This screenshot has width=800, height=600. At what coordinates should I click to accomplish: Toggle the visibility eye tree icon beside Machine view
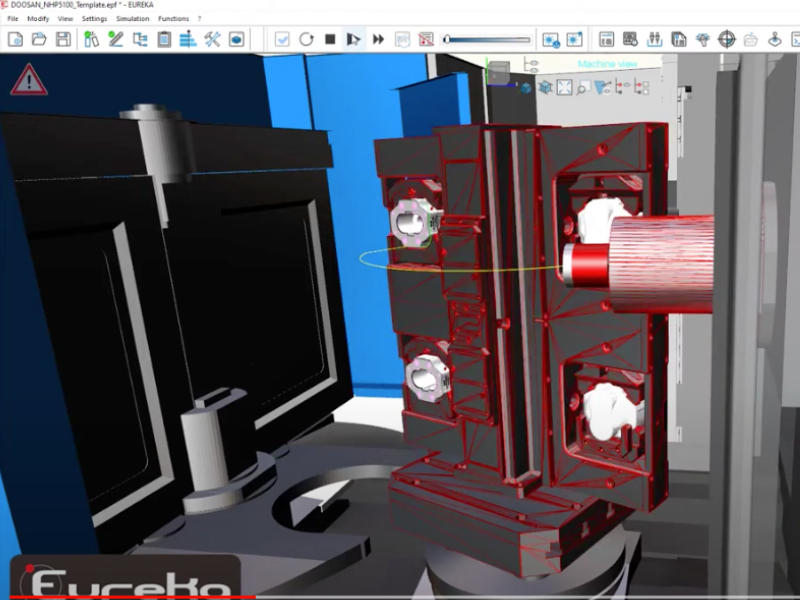[x=531, y=65]
